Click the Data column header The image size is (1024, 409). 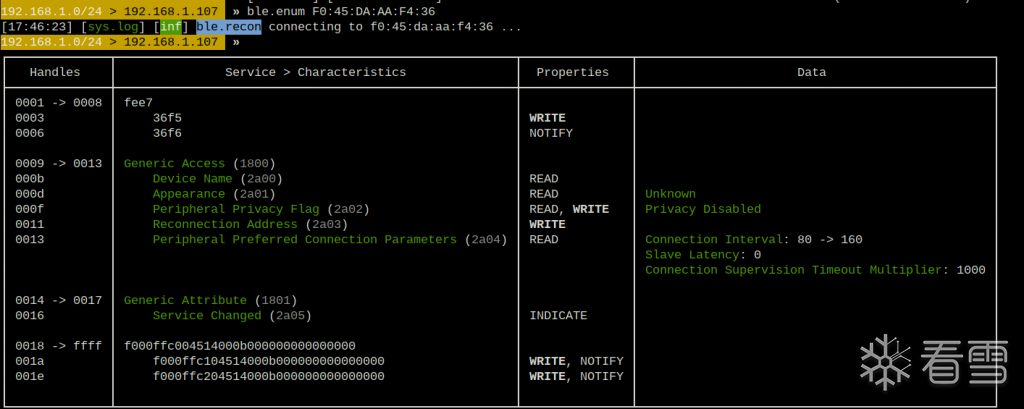[811, 72]
